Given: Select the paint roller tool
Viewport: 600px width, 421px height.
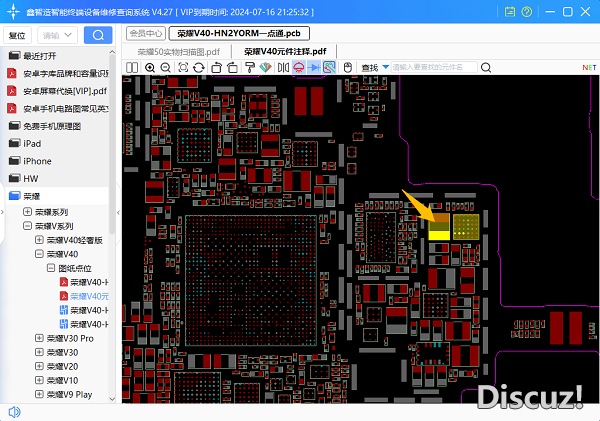Looking at the screenshot, I should pos(250,68).
